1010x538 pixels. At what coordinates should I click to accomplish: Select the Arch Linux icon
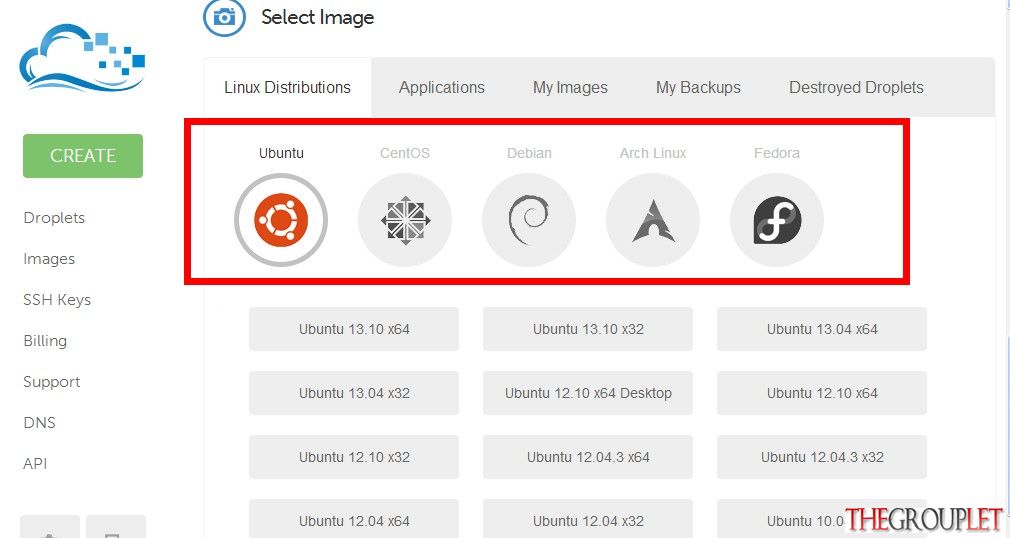pyautogui.click(x=653, y=220)
